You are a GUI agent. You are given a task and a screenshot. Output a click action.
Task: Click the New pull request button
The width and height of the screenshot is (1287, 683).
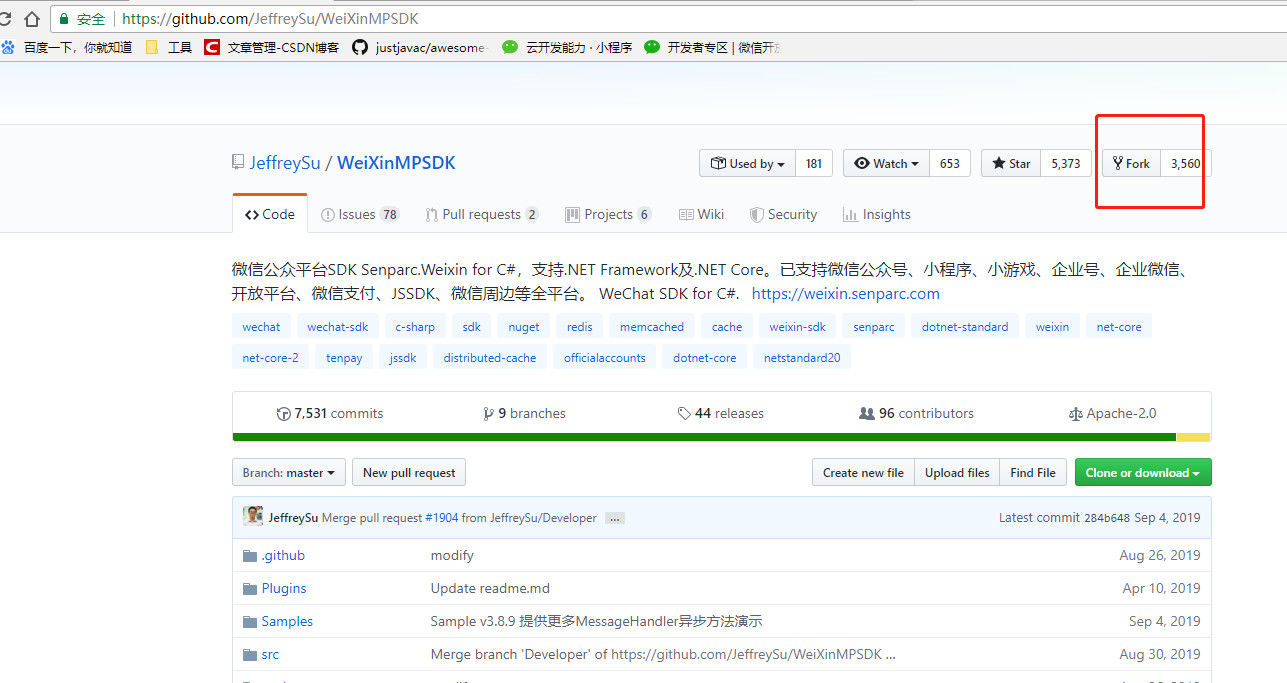point(409,473)
